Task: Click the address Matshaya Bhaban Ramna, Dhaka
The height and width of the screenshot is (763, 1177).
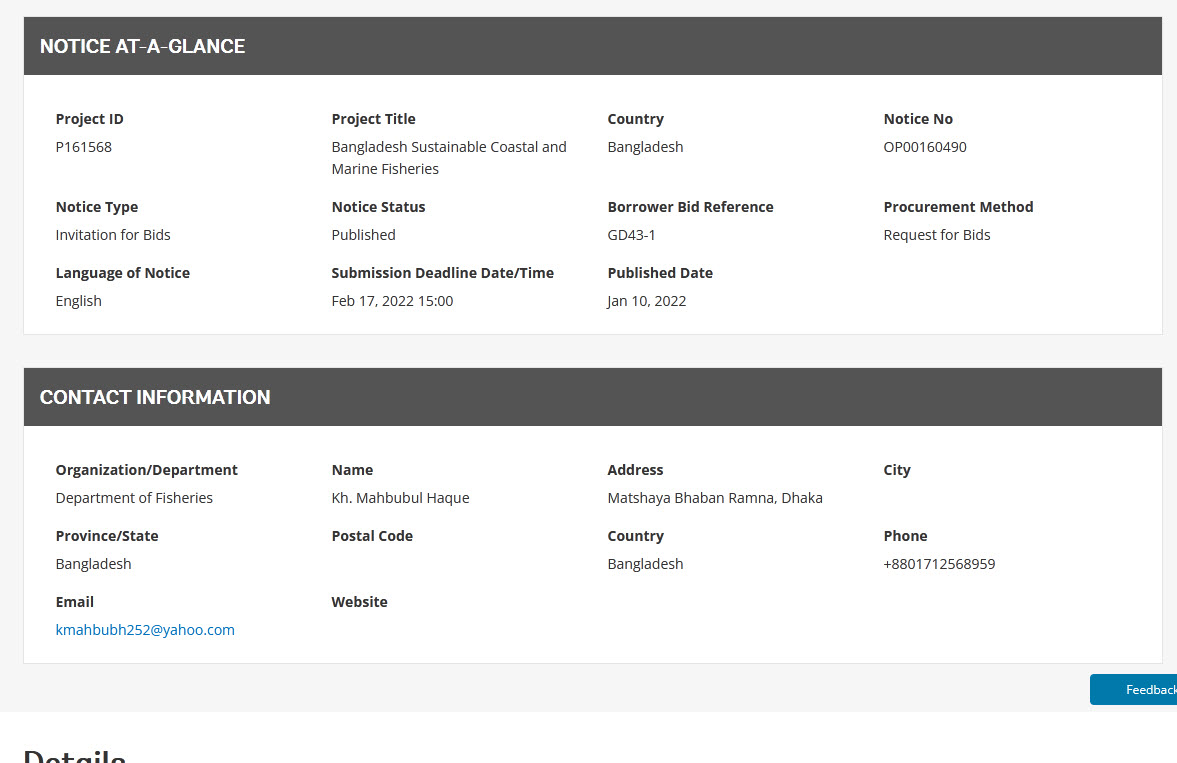Action: click(x=715, y=498)
